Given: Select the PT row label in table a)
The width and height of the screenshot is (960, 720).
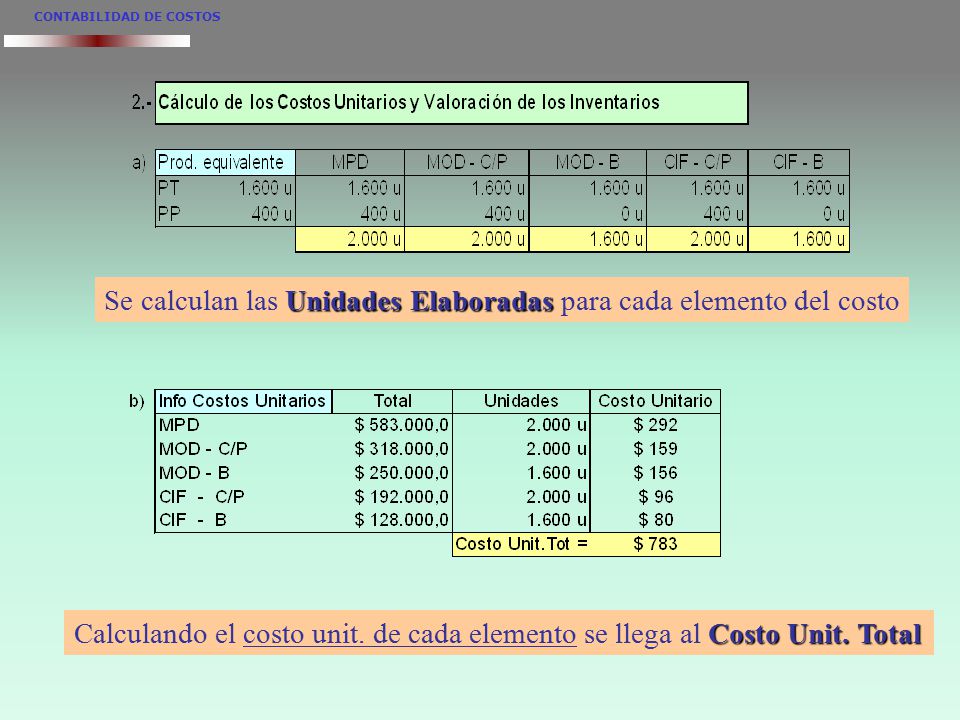Looking at the screenshot, I should click(168, 188).
